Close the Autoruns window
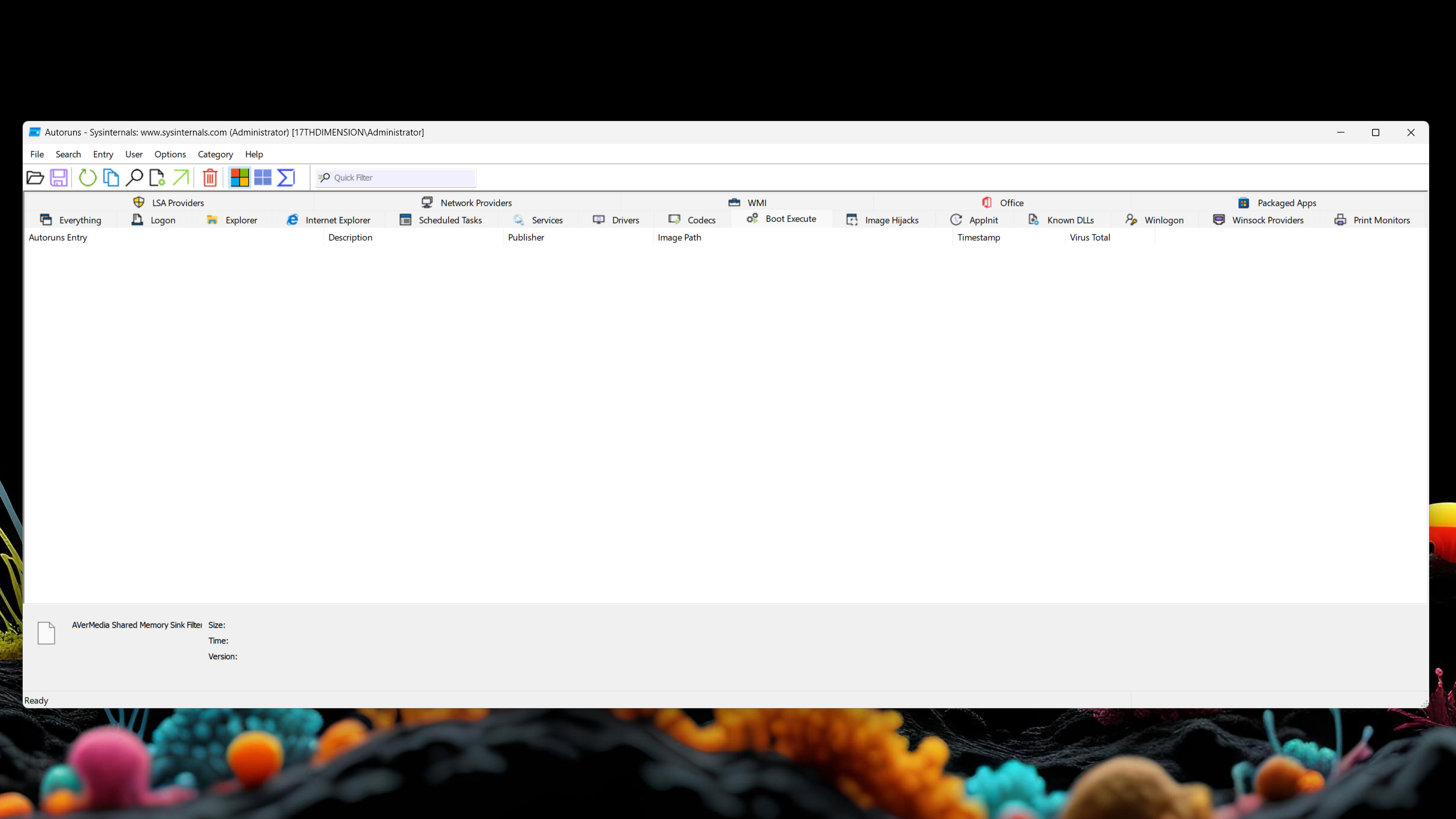This screenshot has height=819, width=1456. 1411,133
